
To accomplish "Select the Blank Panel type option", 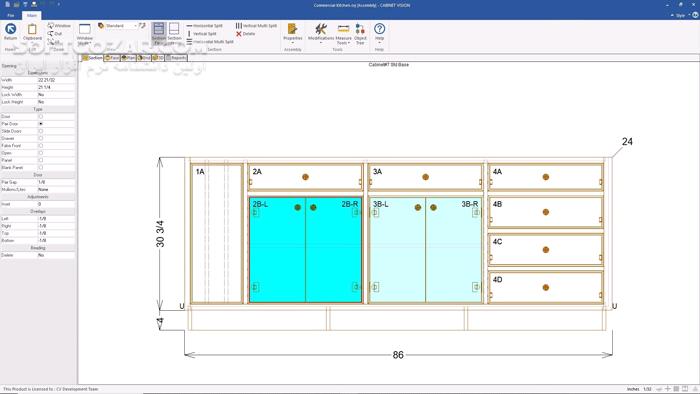I will coord(41,167).
